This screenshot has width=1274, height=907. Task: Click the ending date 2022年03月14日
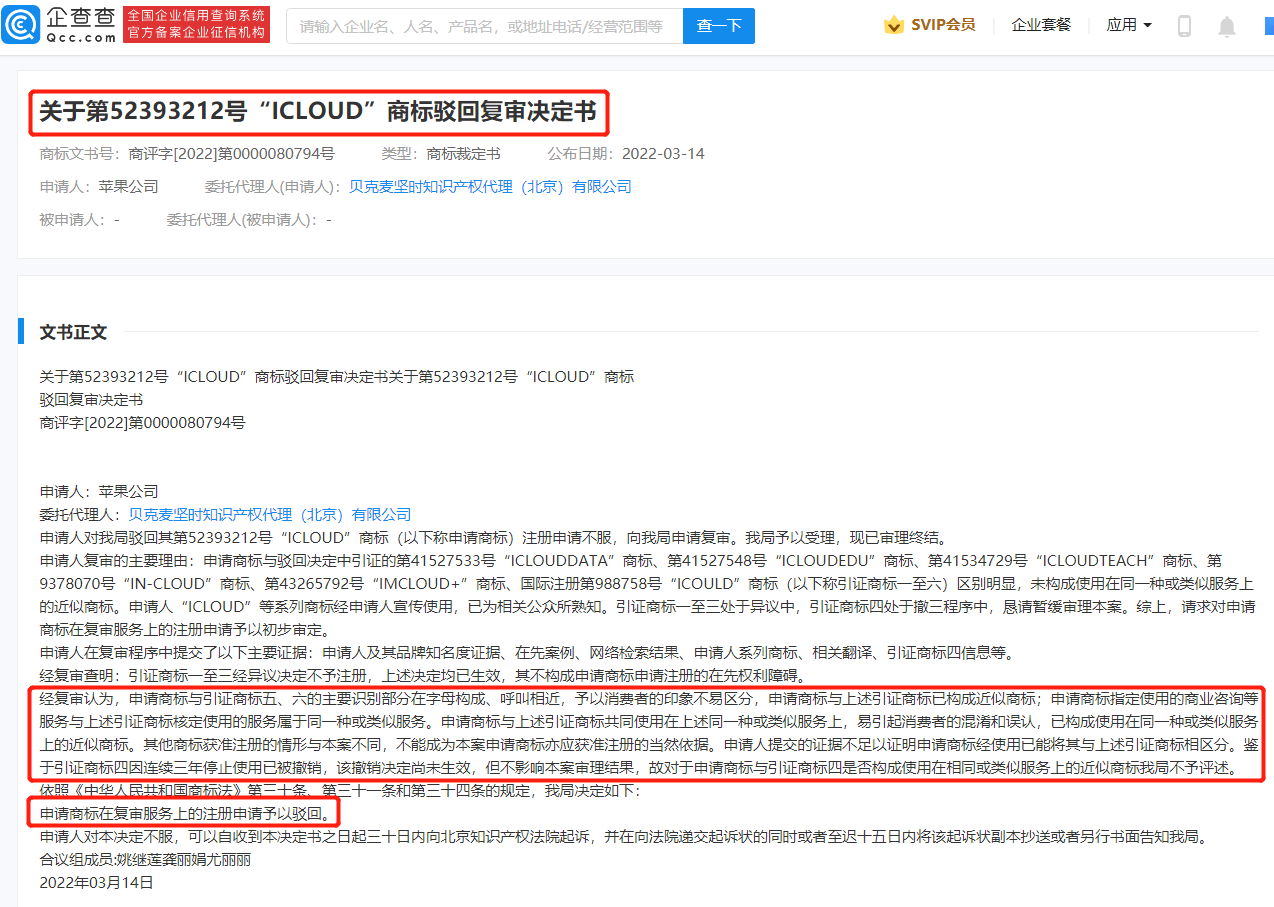(97, 882)
